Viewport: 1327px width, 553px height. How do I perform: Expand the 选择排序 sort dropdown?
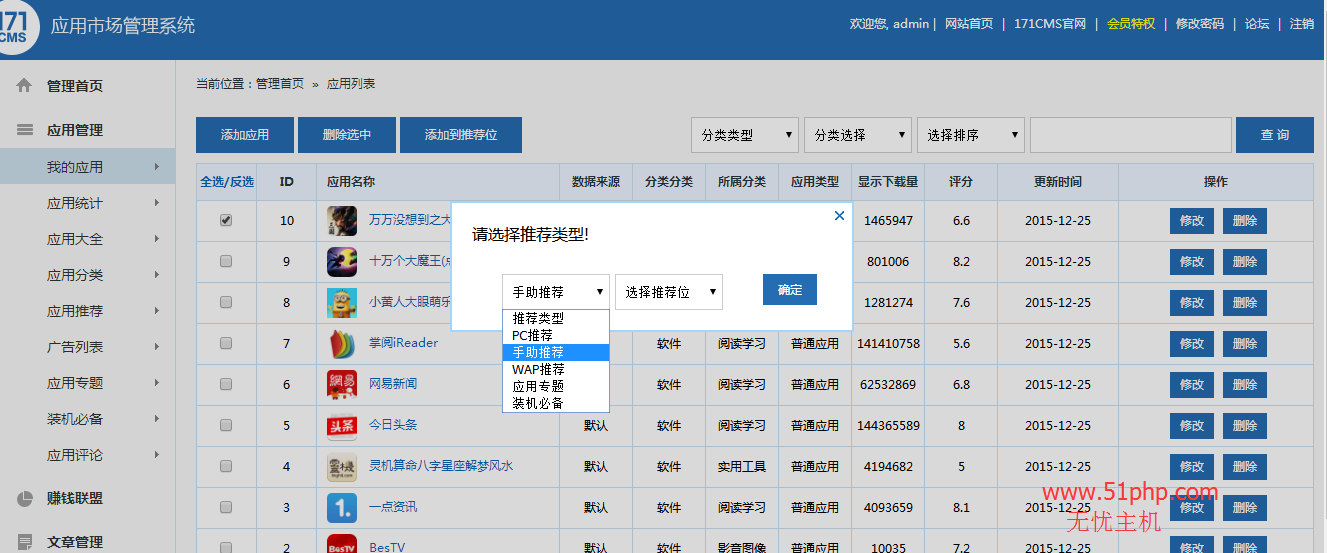tap(970, 135)
